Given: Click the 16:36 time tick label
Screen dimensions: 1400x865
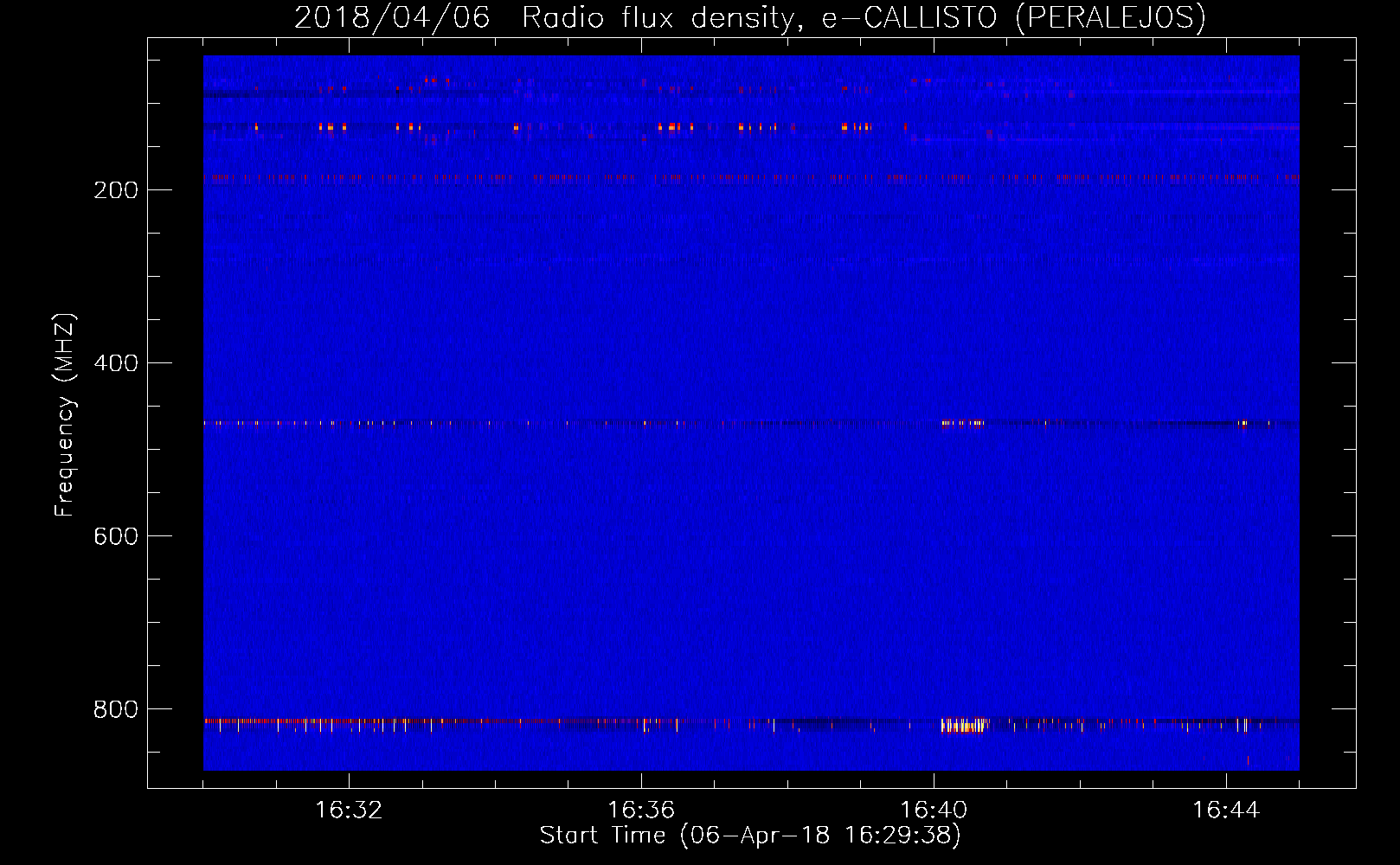Looking at the screenshot, I should tap(641, 811).
